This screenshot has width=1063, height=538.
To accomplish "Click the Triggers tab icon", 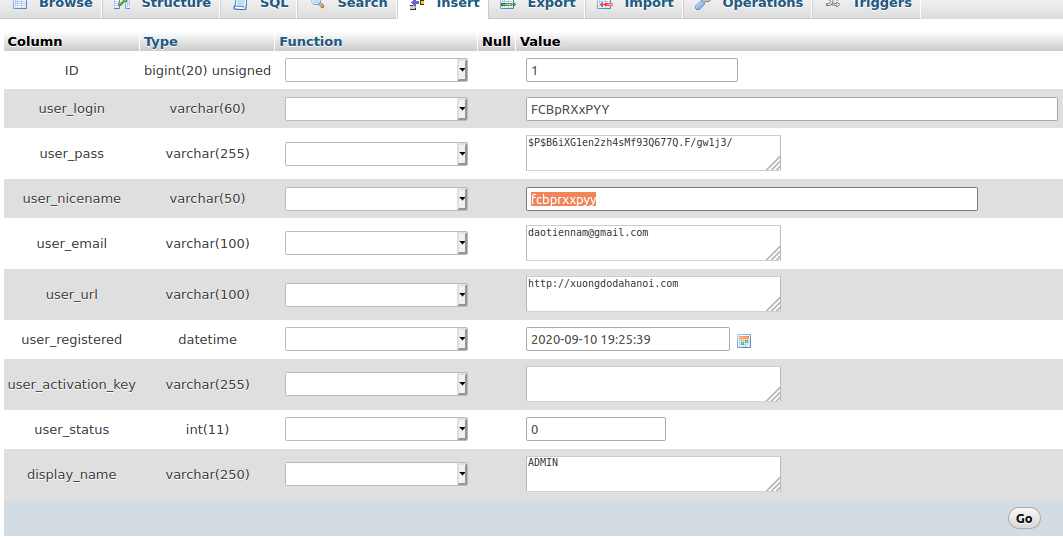I will (x=833, y=4).
